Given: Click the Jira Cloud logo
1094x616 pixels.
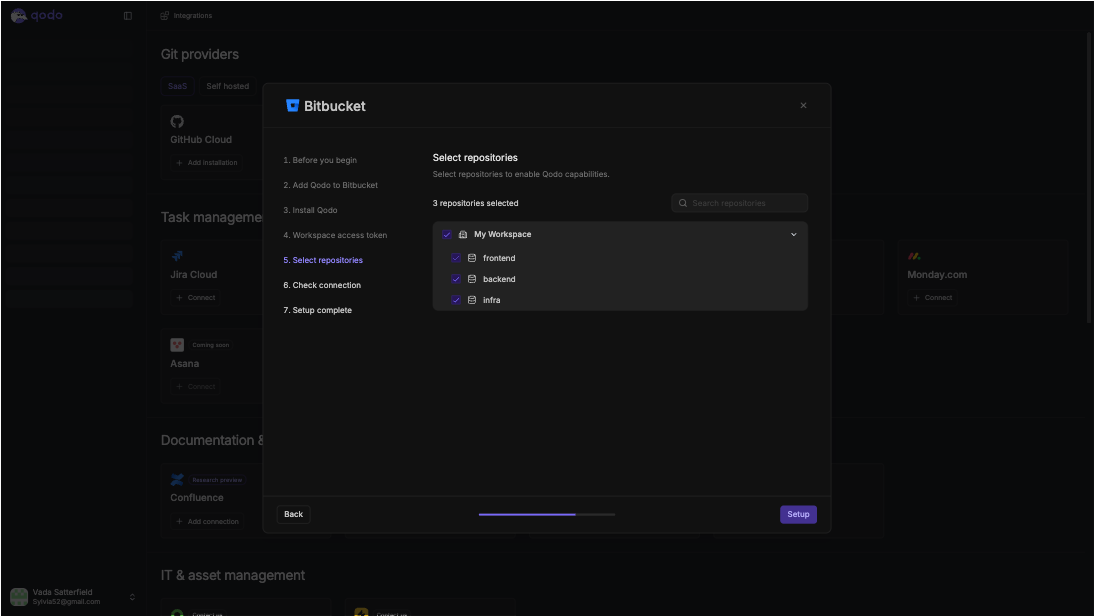Looking at the screenshot, I should (x=177, y=256).
